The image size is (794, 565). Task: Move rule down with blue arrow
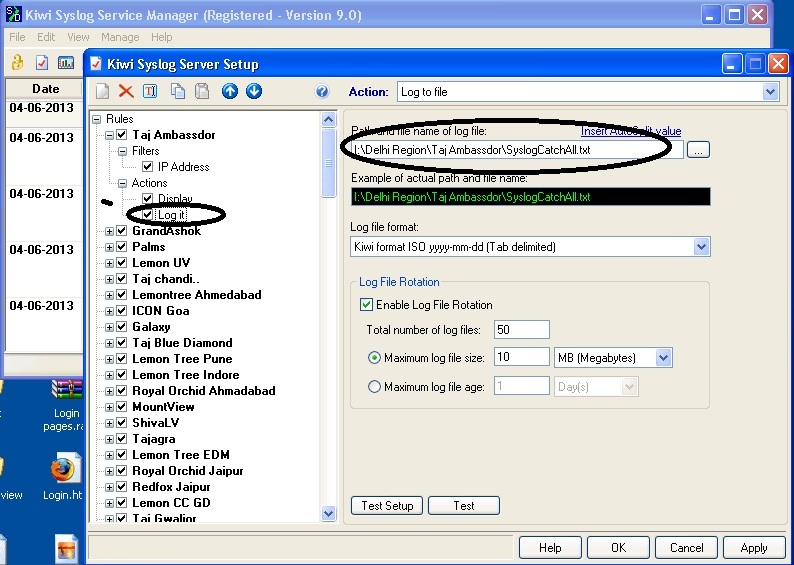(x=254, y=91)
